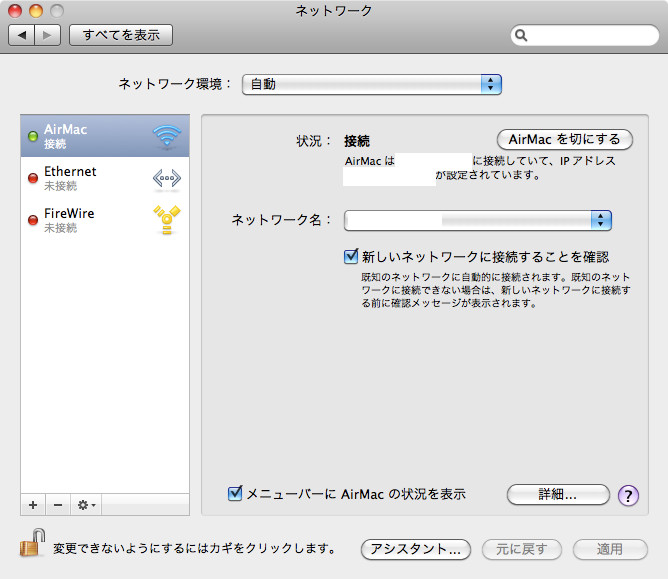Click the lock icon to prevent changes
The width and height of the screenshot is (668, 579).
(x=29, y=547)
